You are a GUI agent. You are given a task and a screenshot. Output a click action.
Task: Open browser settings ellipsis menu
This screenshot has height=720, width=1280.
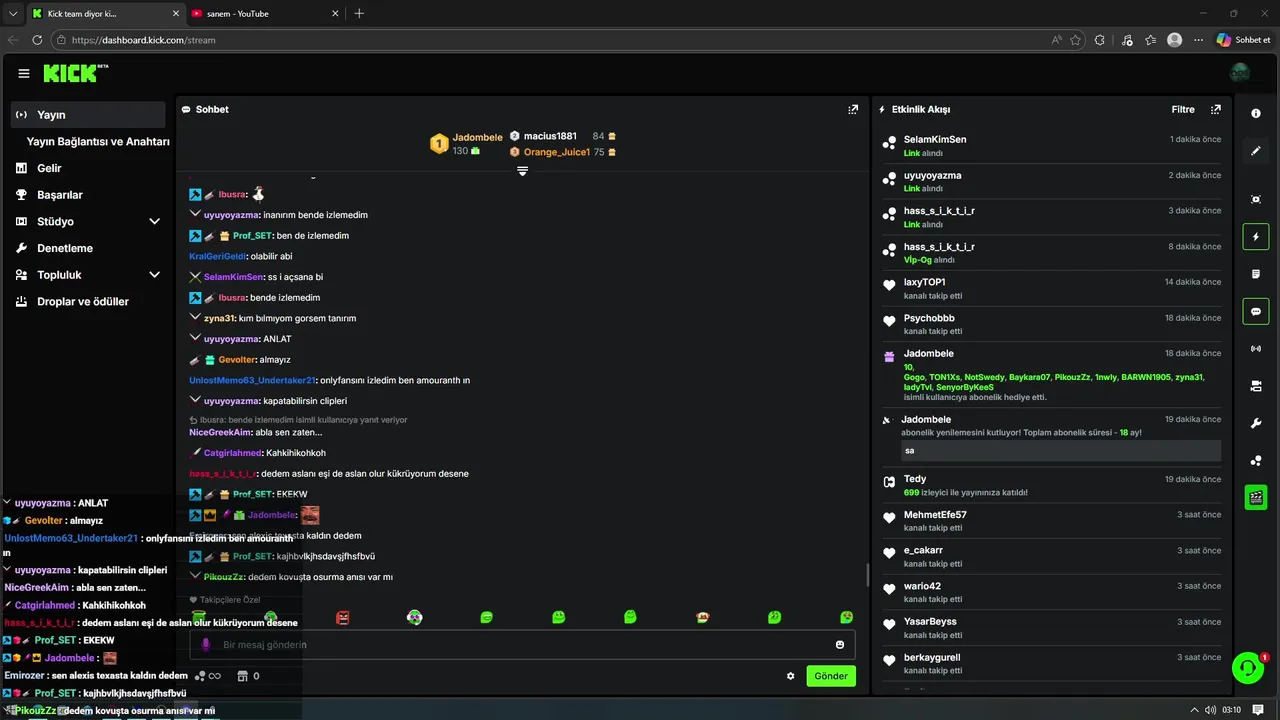pyautogui.click(x=1199, y=40)
